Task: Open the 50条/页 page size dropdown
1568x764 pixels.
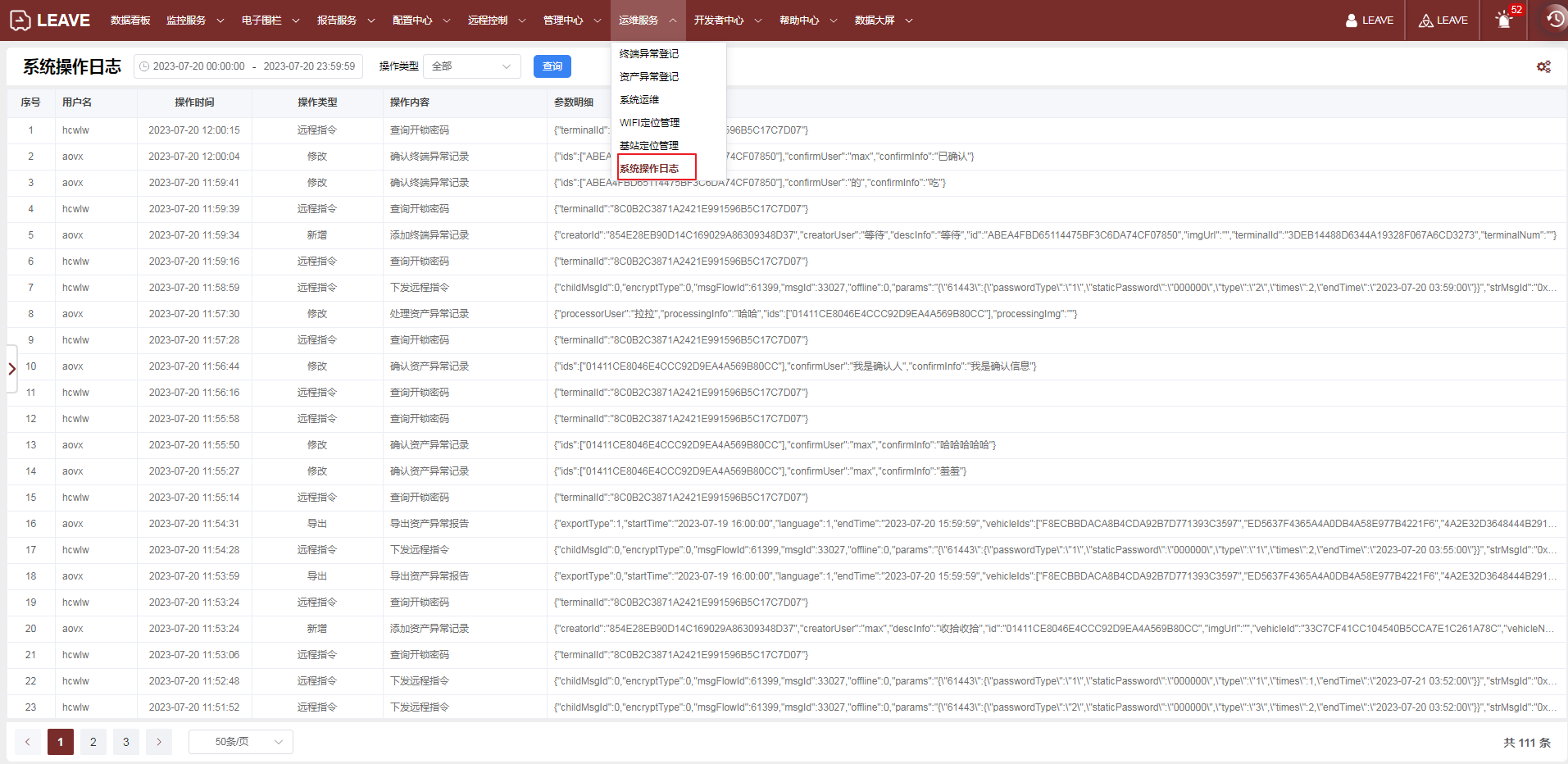Action: [240, 742]
